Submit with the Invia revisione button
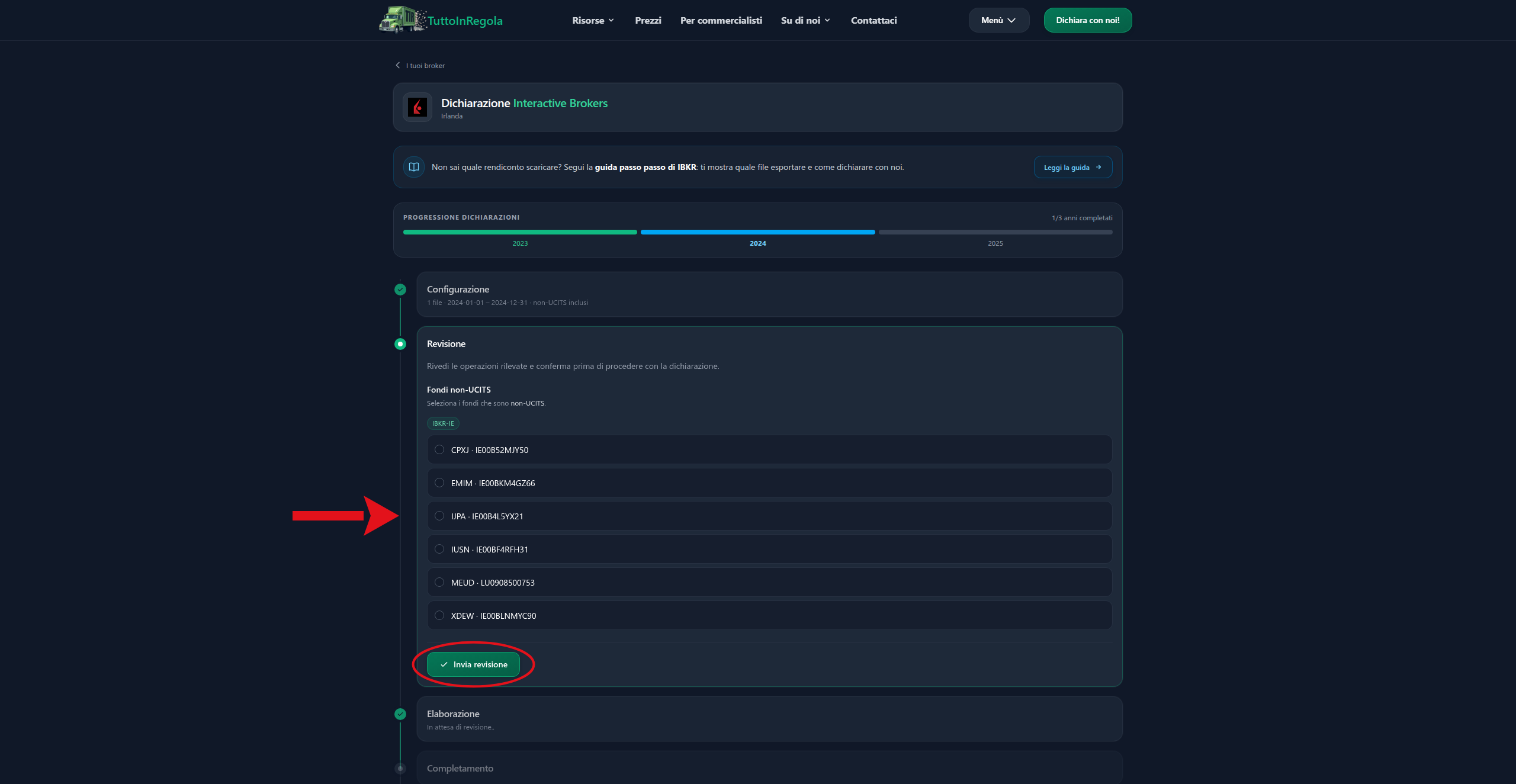This screenshot has width=1516, height=784. pyautogui.click(x=473, y=664)
